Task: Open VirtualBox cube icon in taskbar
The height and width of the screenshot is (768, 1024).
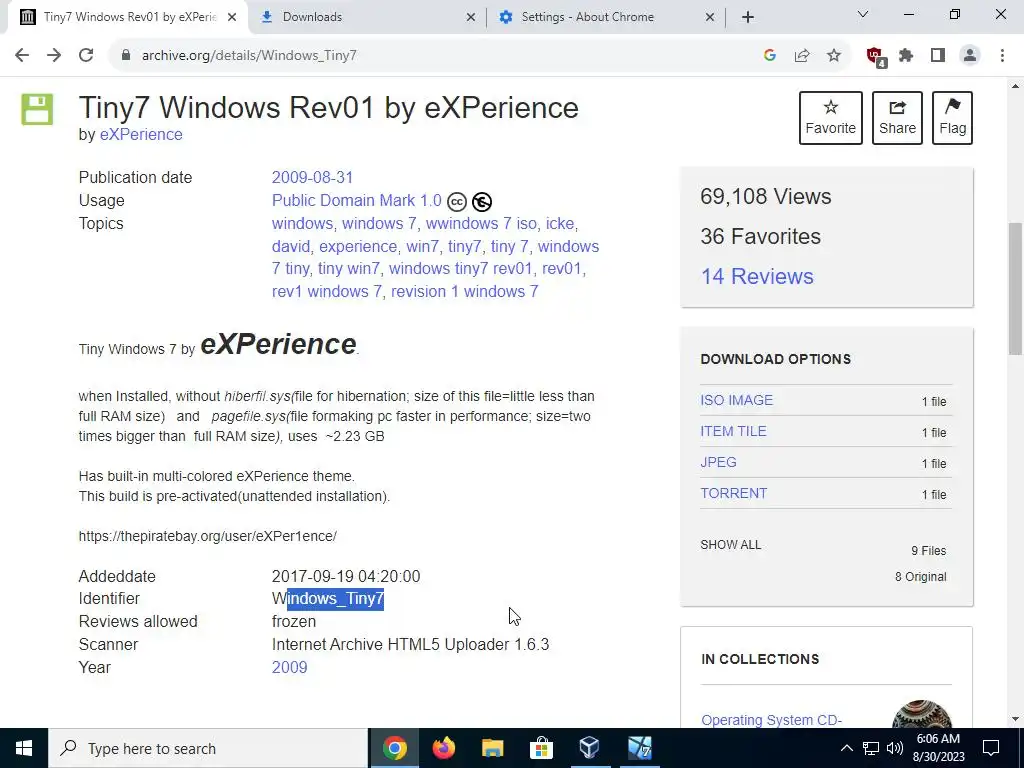Action: pos(589,748)
